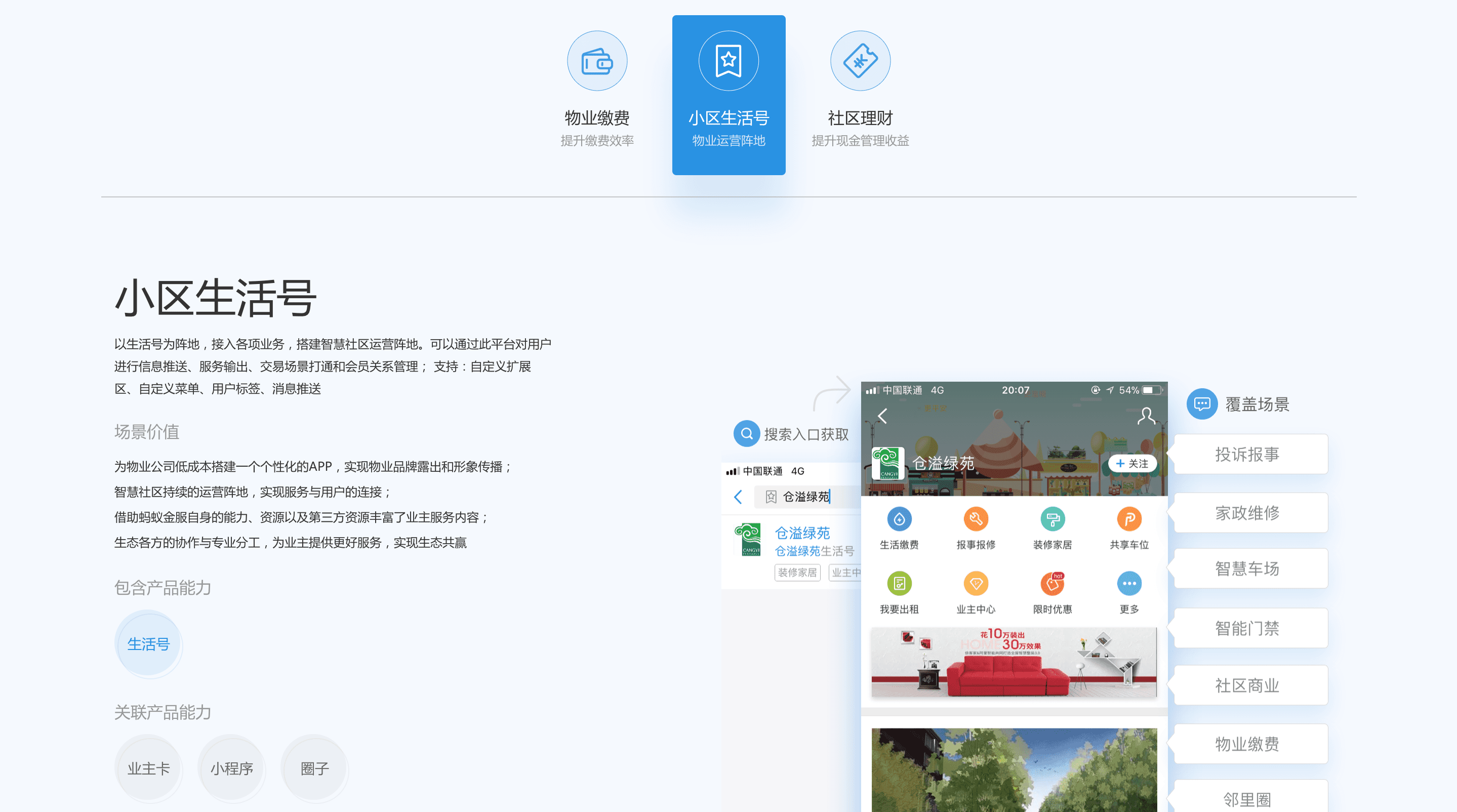
Task: Click the 场景价值 section heading
Action: 146,431
